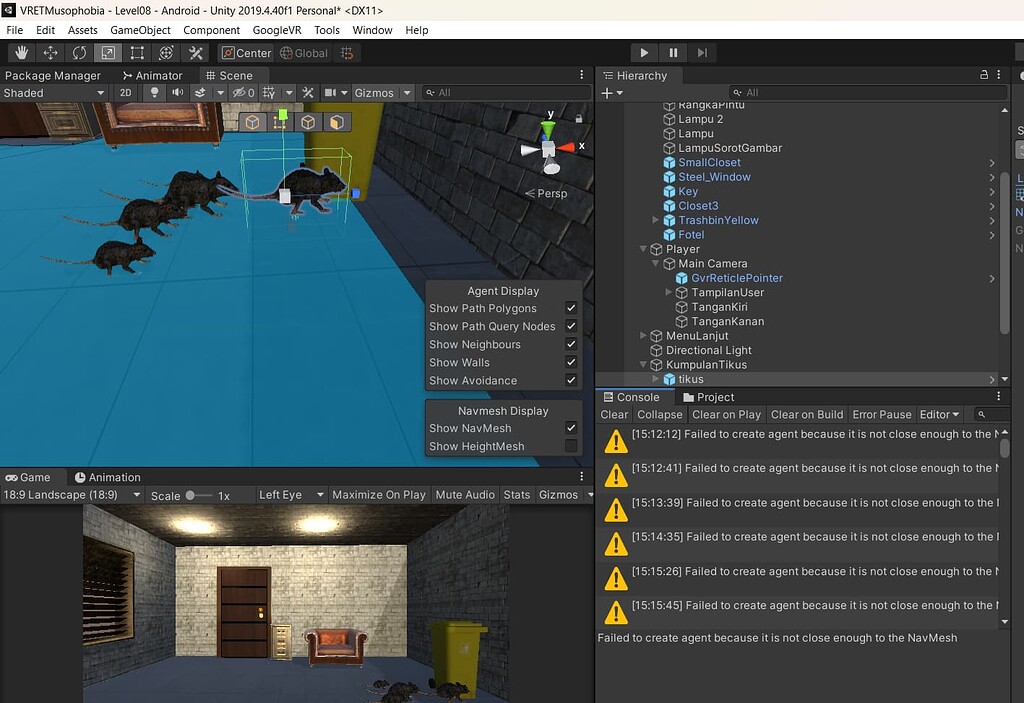
Task: Toggle scene lighting with the bulb icon
Action: (x=155, y=92)
